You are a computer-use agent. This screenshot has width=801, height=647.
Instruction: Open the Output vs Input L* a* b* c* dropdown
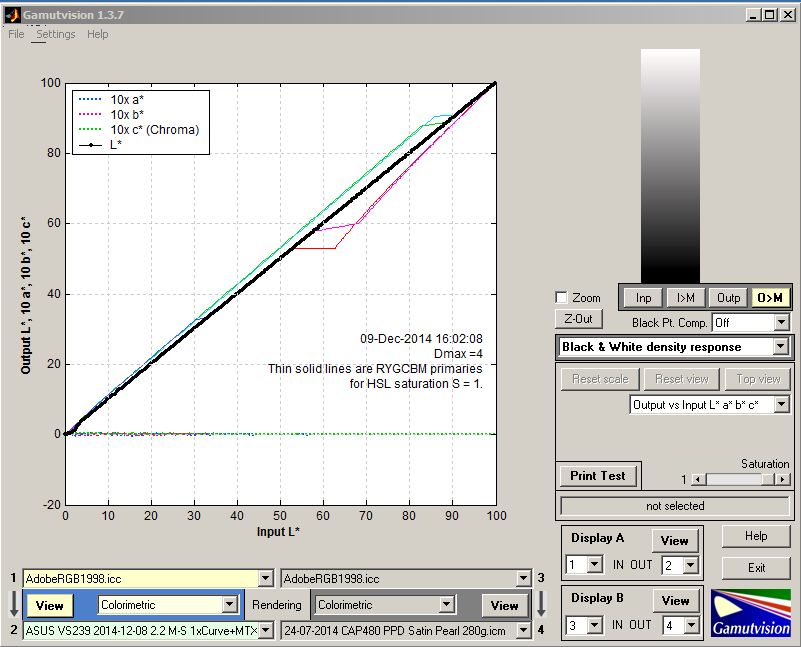click(x=780, y=404)
